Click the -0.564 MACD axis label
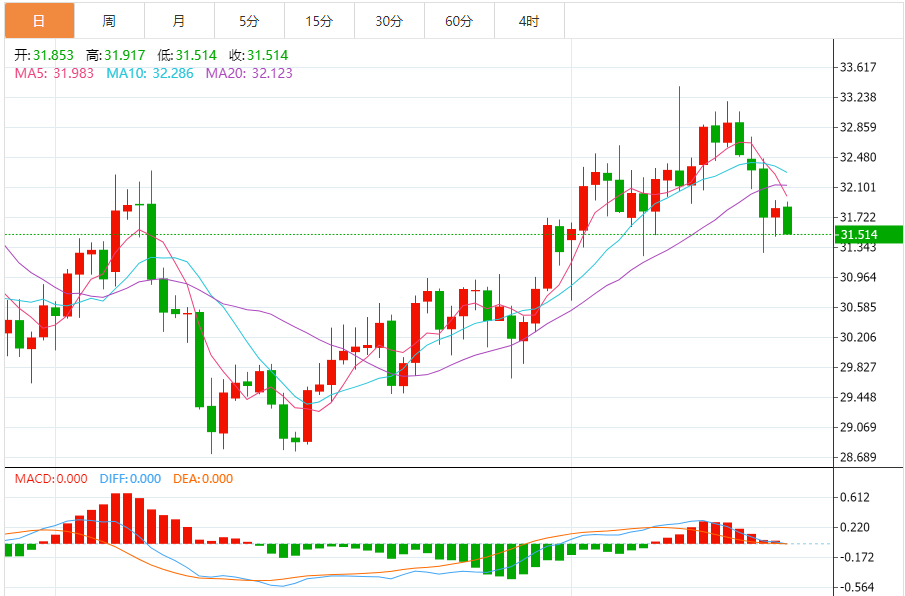Image resolution: width=905 pixels, height=596 pixels. pos(856,587)
